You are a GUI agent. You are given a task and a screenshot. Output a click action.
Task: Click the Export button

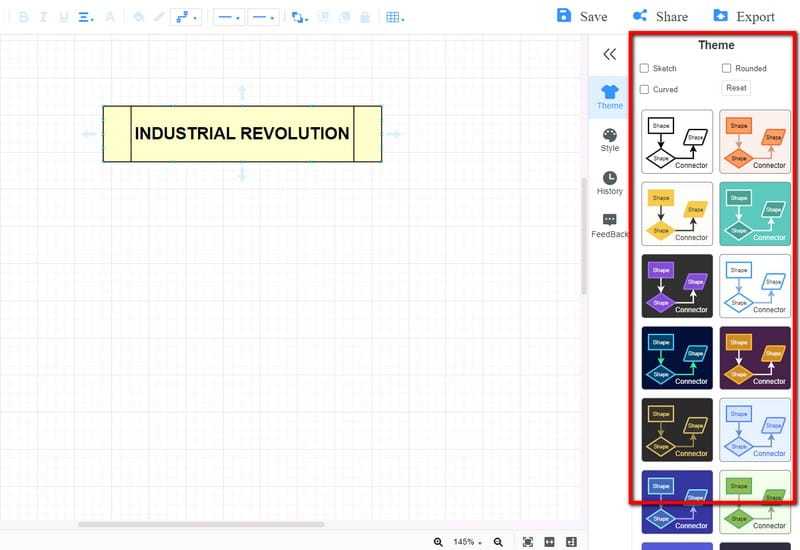(744, 16)
